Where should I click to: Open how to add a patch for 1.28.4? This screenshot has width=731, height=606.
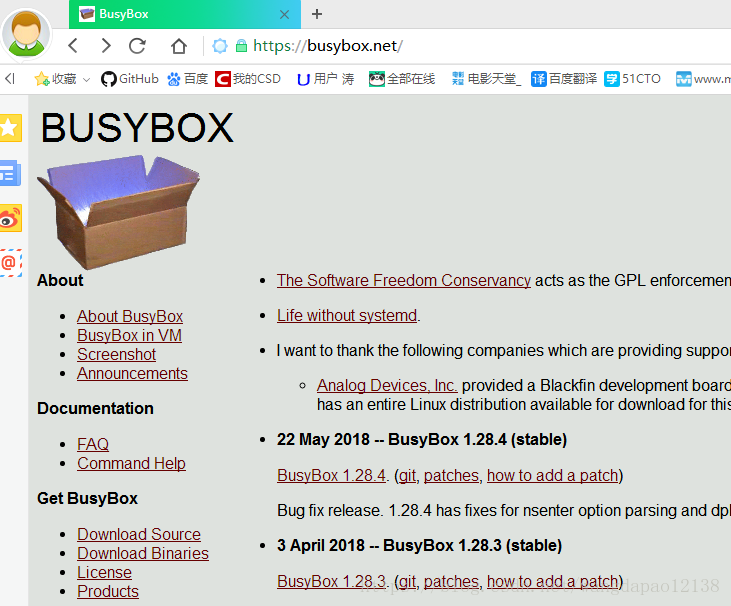[552, 475]
